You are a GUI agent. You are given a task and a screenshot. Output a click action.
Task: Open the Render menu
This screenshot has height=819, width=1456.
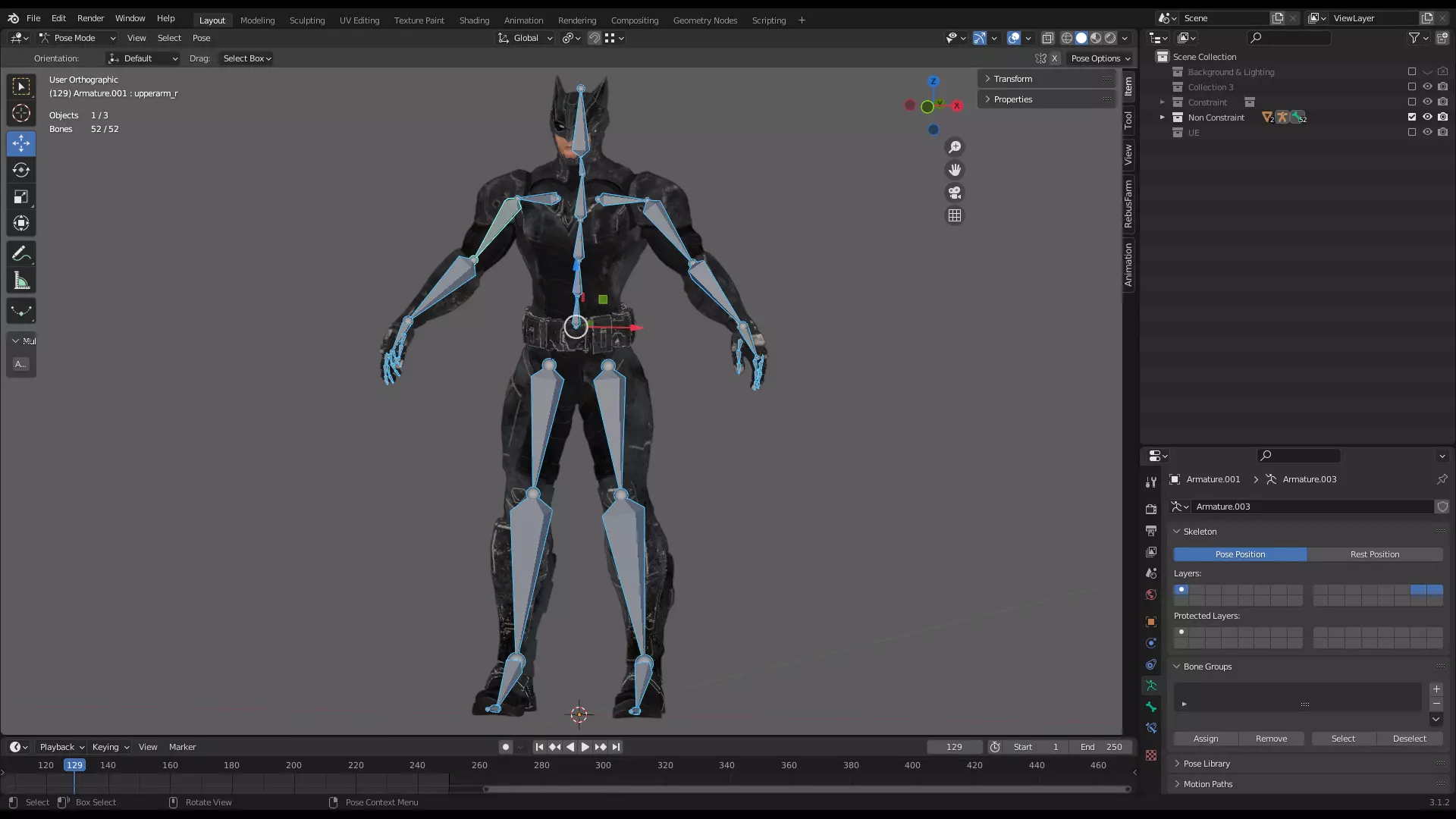click(90, 18)
